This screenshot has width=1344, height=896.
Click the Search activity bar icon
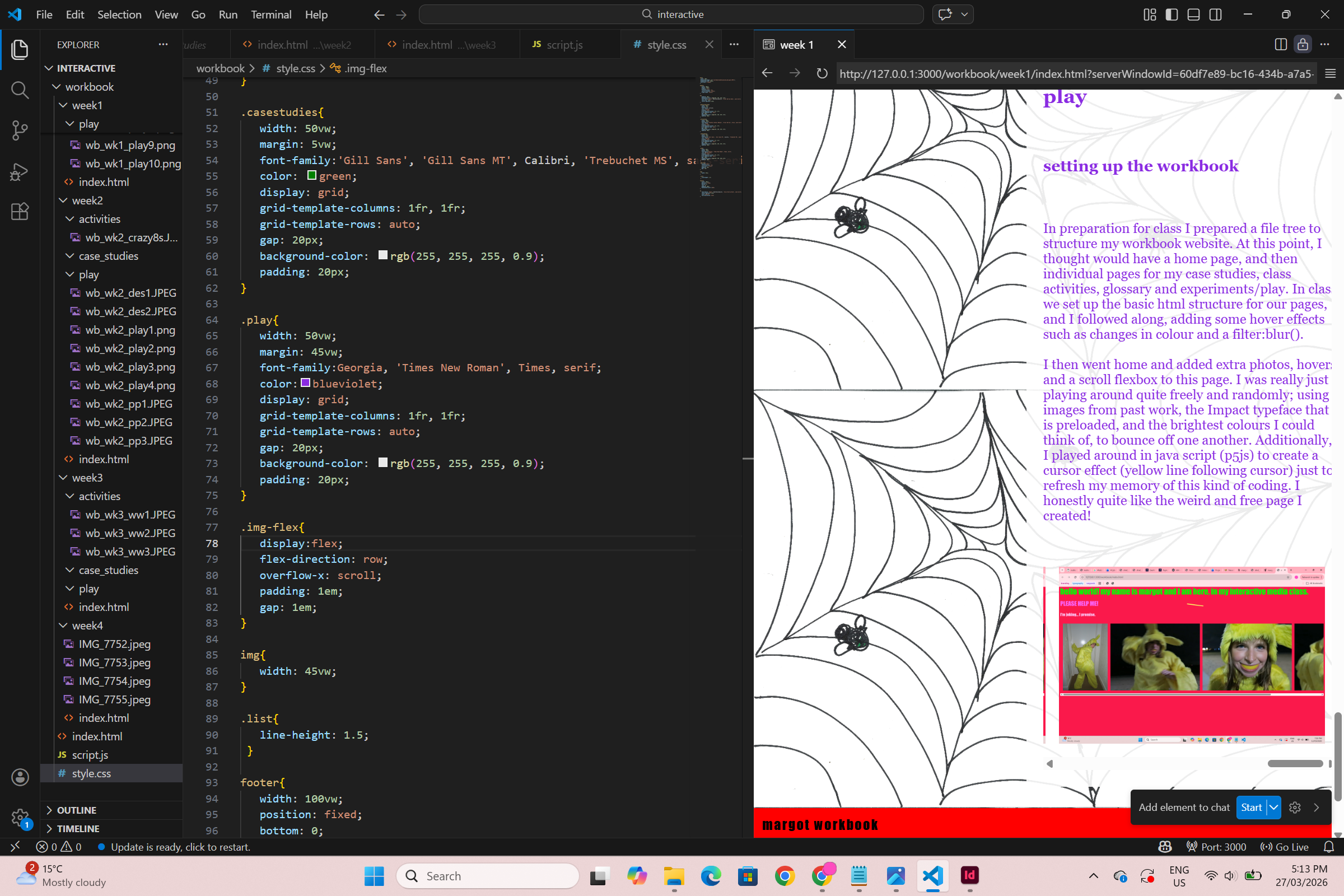(x=20, y=90)
